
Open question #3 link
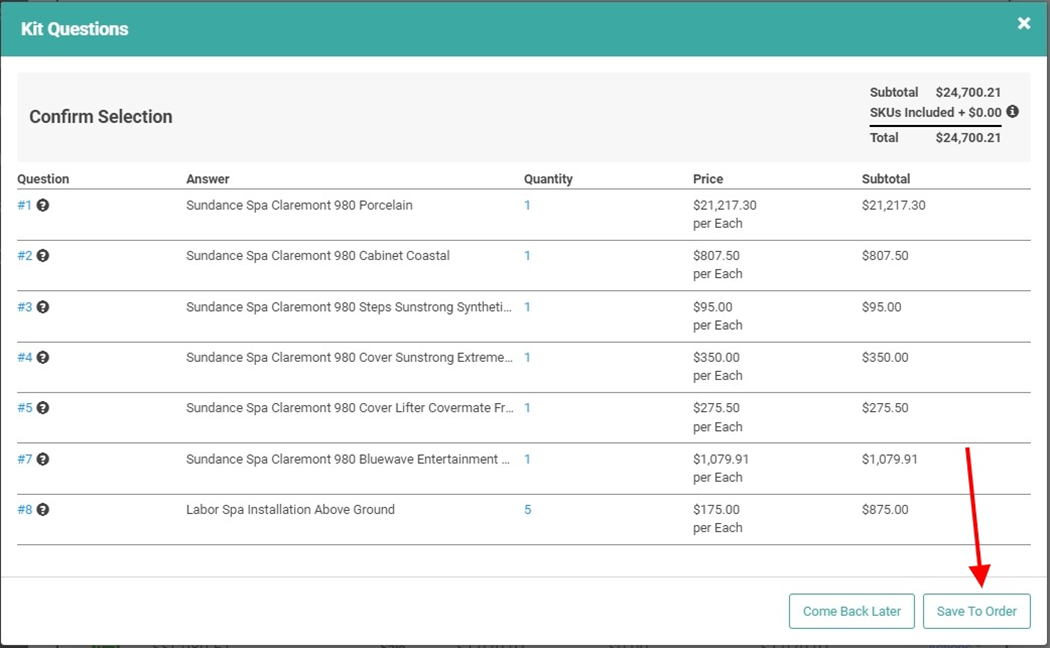(x=25, y=307)
